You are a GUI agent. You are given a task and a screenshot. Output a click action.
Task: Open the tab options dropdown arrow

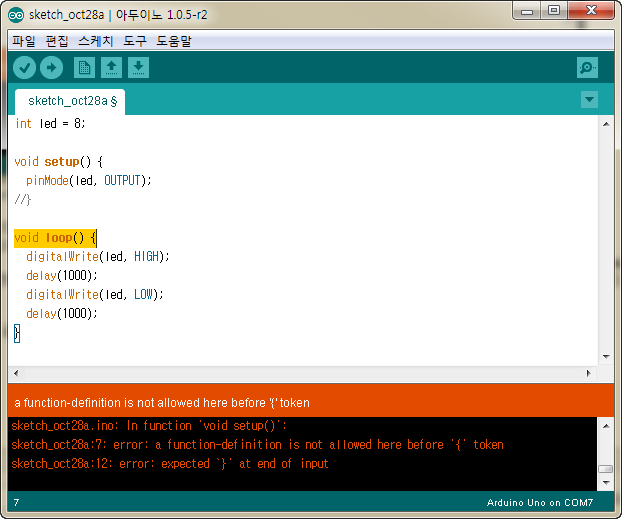(589, 99)
